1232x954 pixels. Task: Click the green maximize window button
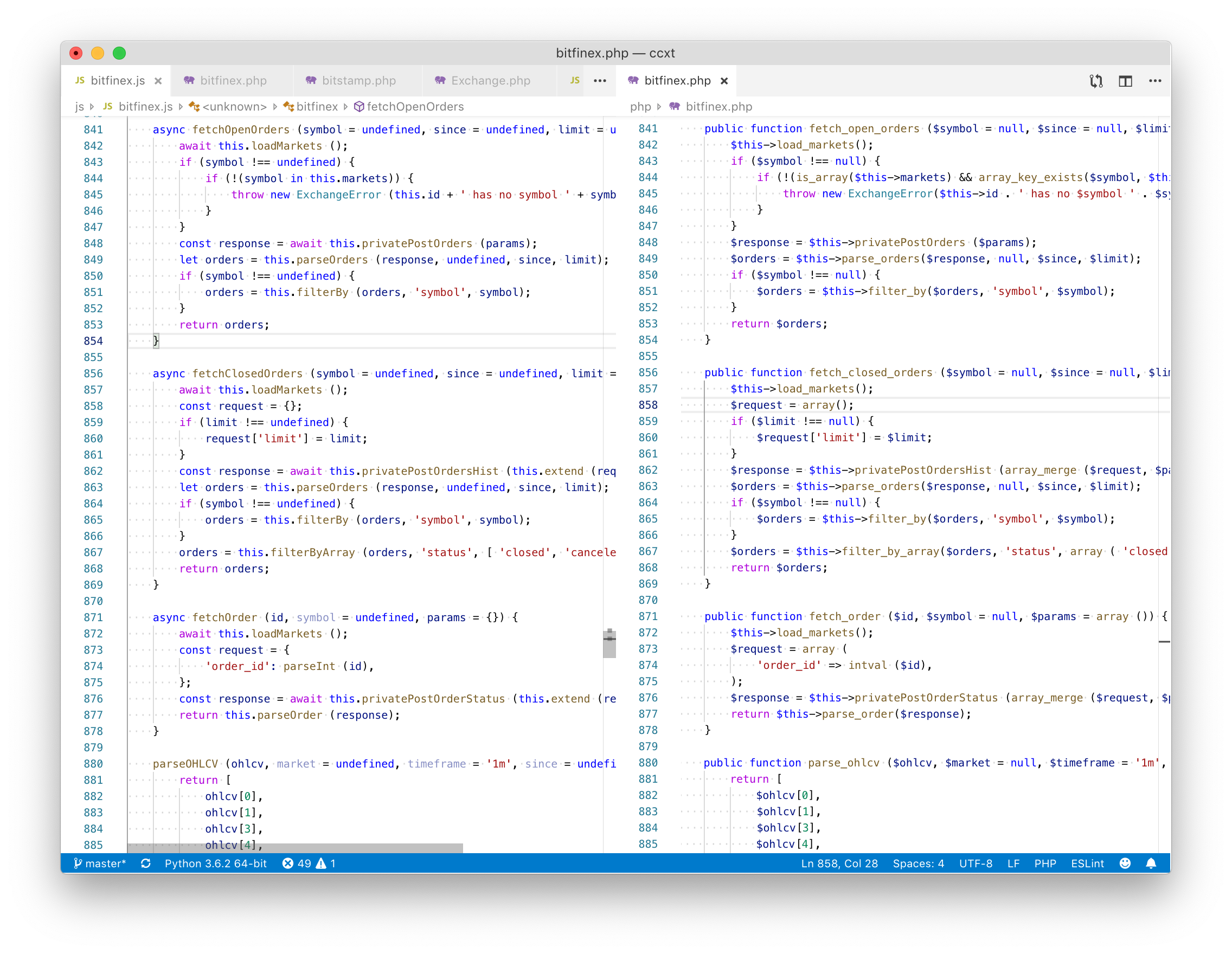tap(119, 53)
